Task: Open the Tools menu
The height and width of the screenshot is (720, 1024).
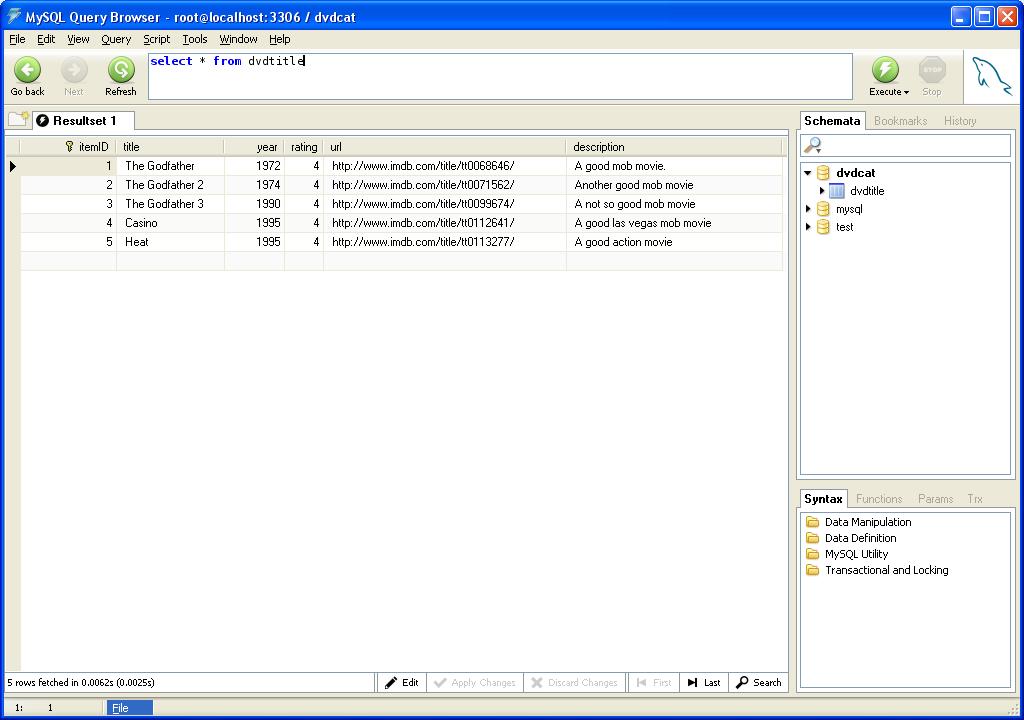Action: (195, 39)
